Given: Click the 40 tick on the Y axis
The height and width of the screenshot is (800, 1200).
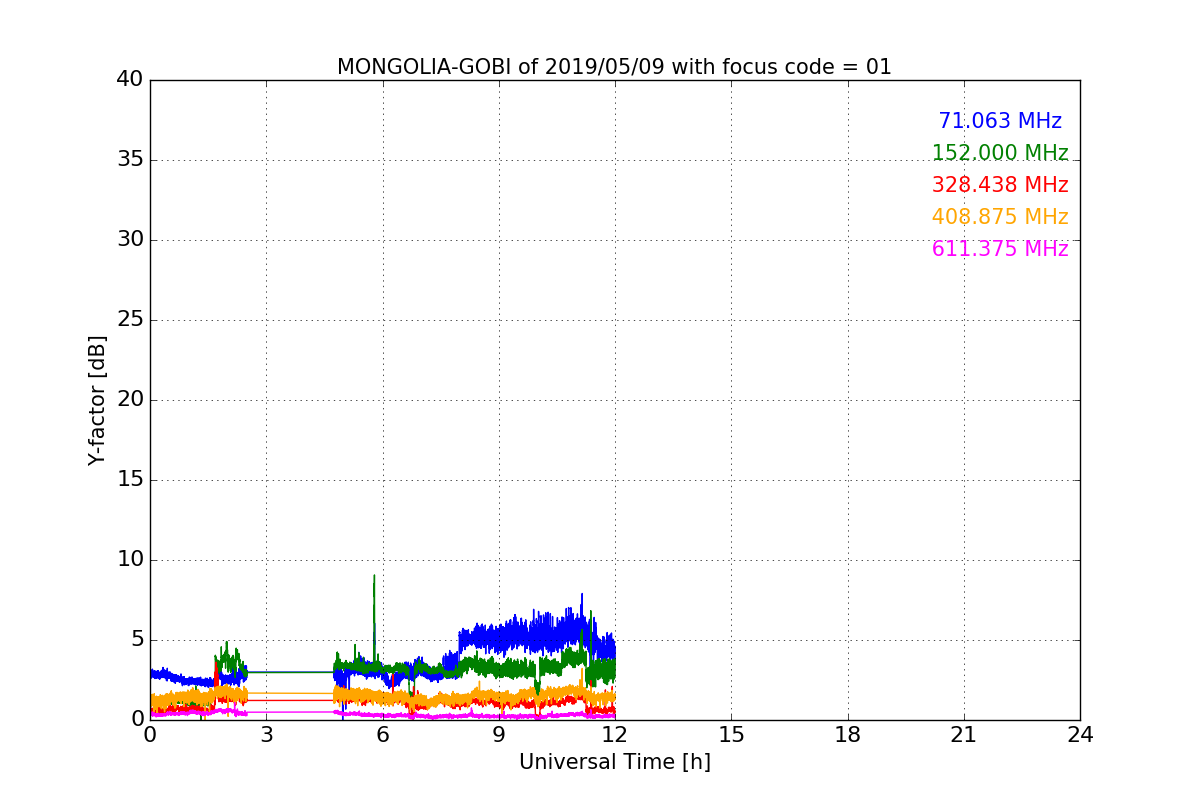Looking at the screenshot, I should tap(130, 79).
